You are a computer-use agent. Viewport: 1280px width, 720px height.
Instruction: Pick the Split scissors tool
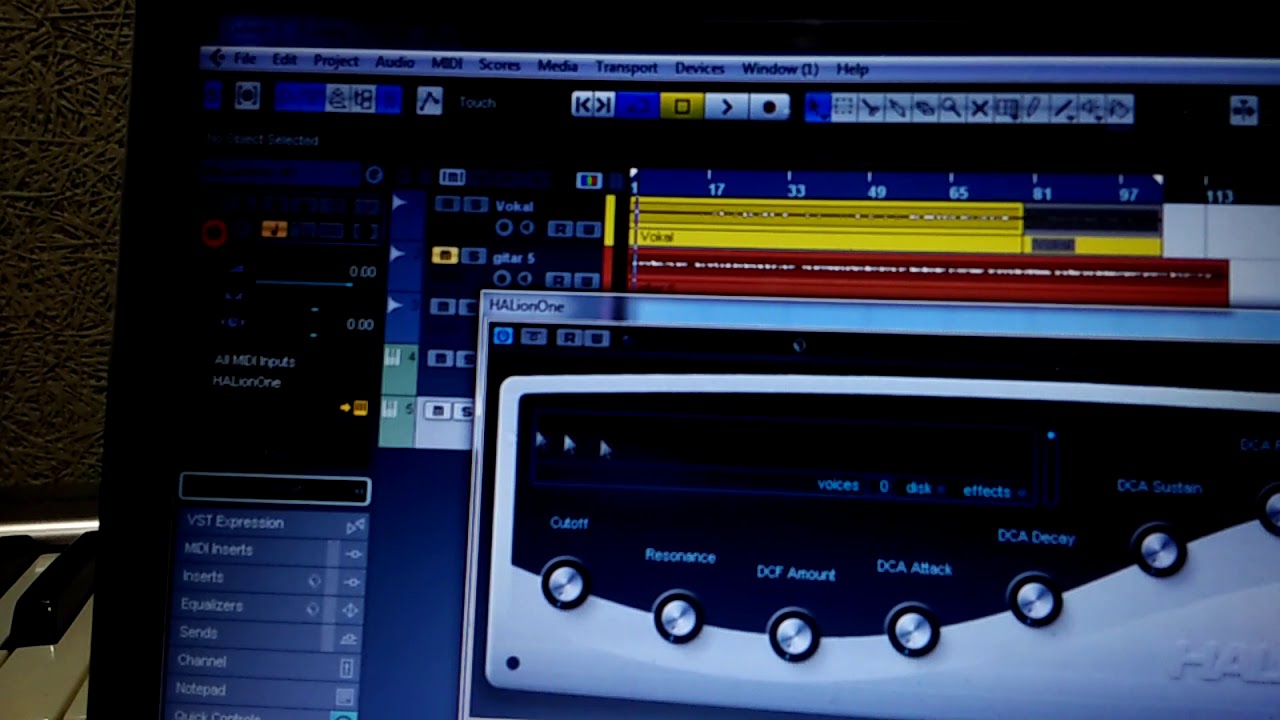click(871, 108)
